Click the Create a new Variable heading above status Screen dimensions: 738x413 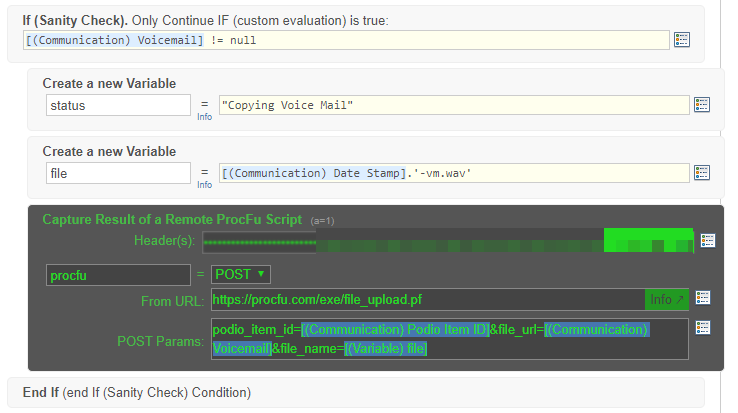(x=109, y=83)
